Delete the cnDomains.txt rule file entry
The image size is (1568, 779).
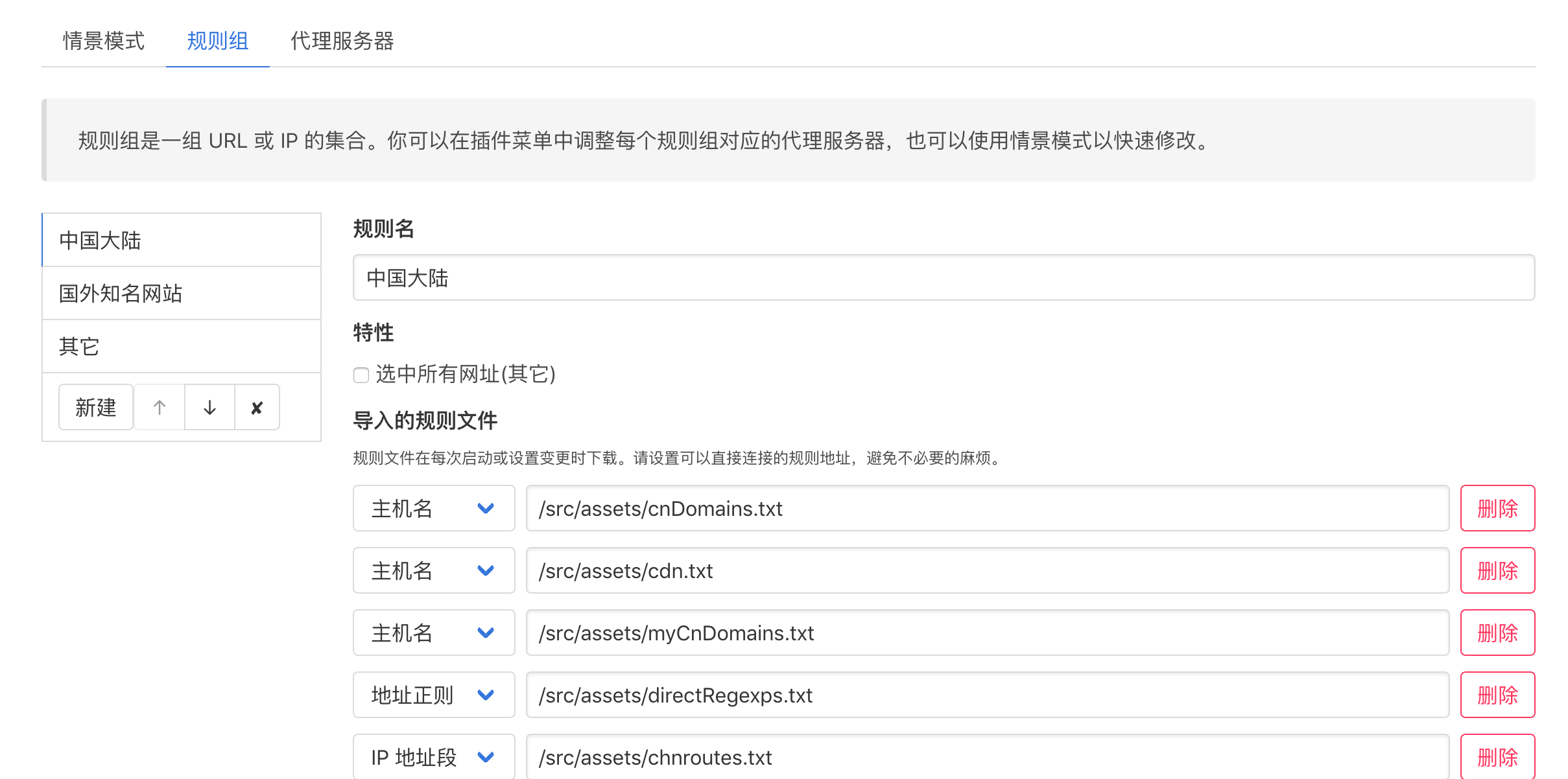click(x=1497, y=508)
